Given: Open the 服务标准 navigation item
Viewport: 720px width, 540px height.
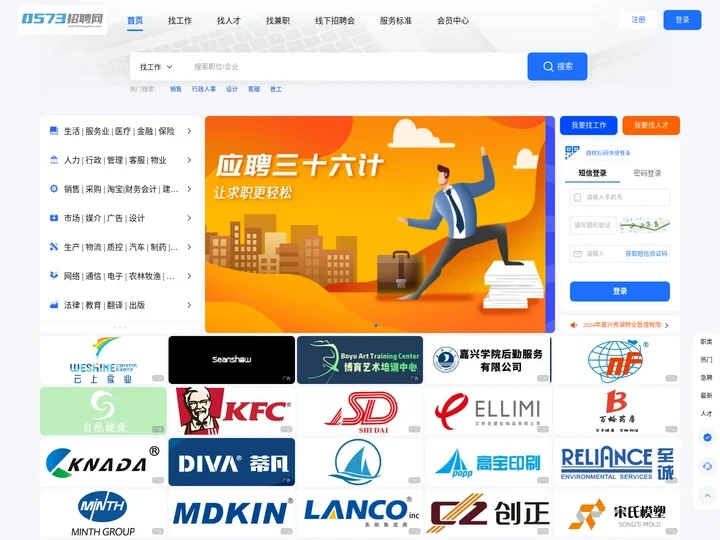Looking at the screenshot, I should (x=396, y=21).
